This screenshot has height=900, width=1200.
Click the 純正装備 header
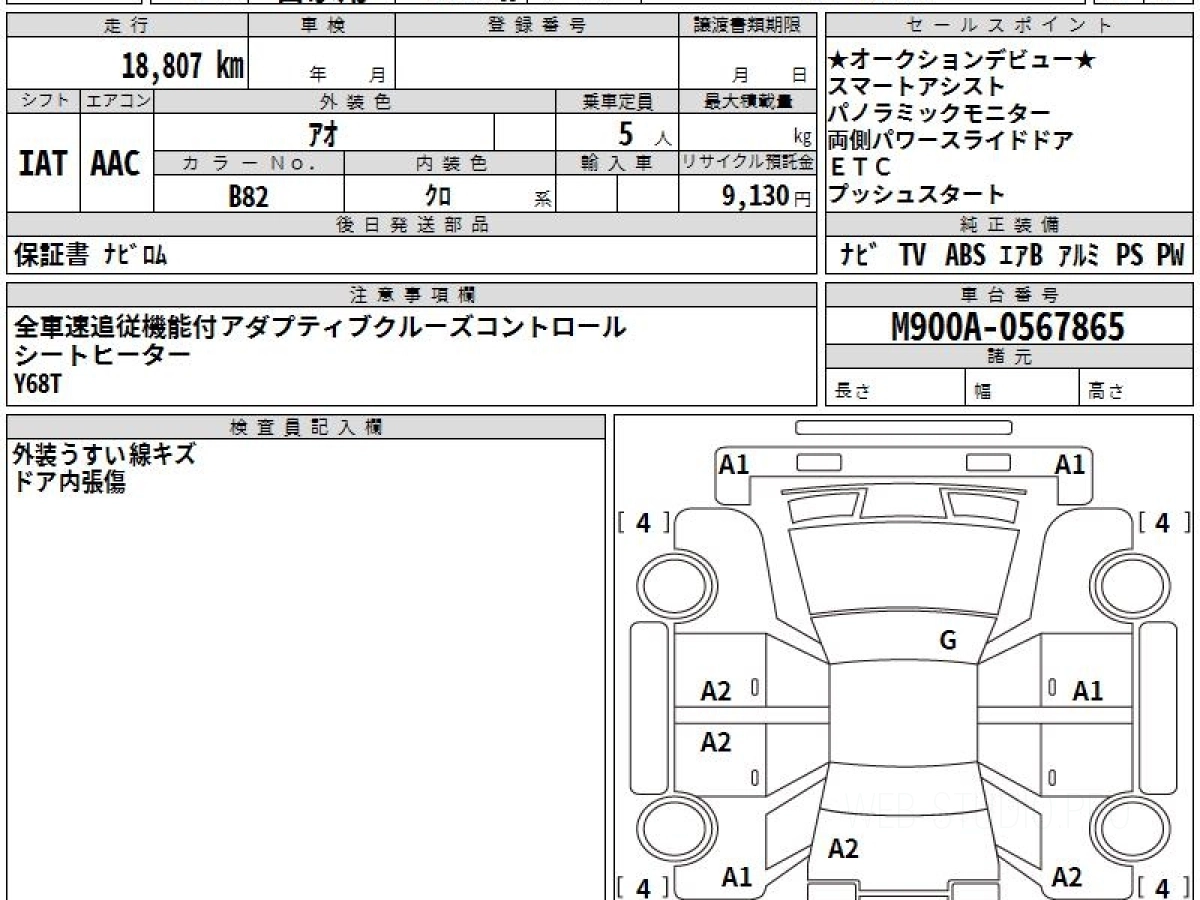(1009, 225)
